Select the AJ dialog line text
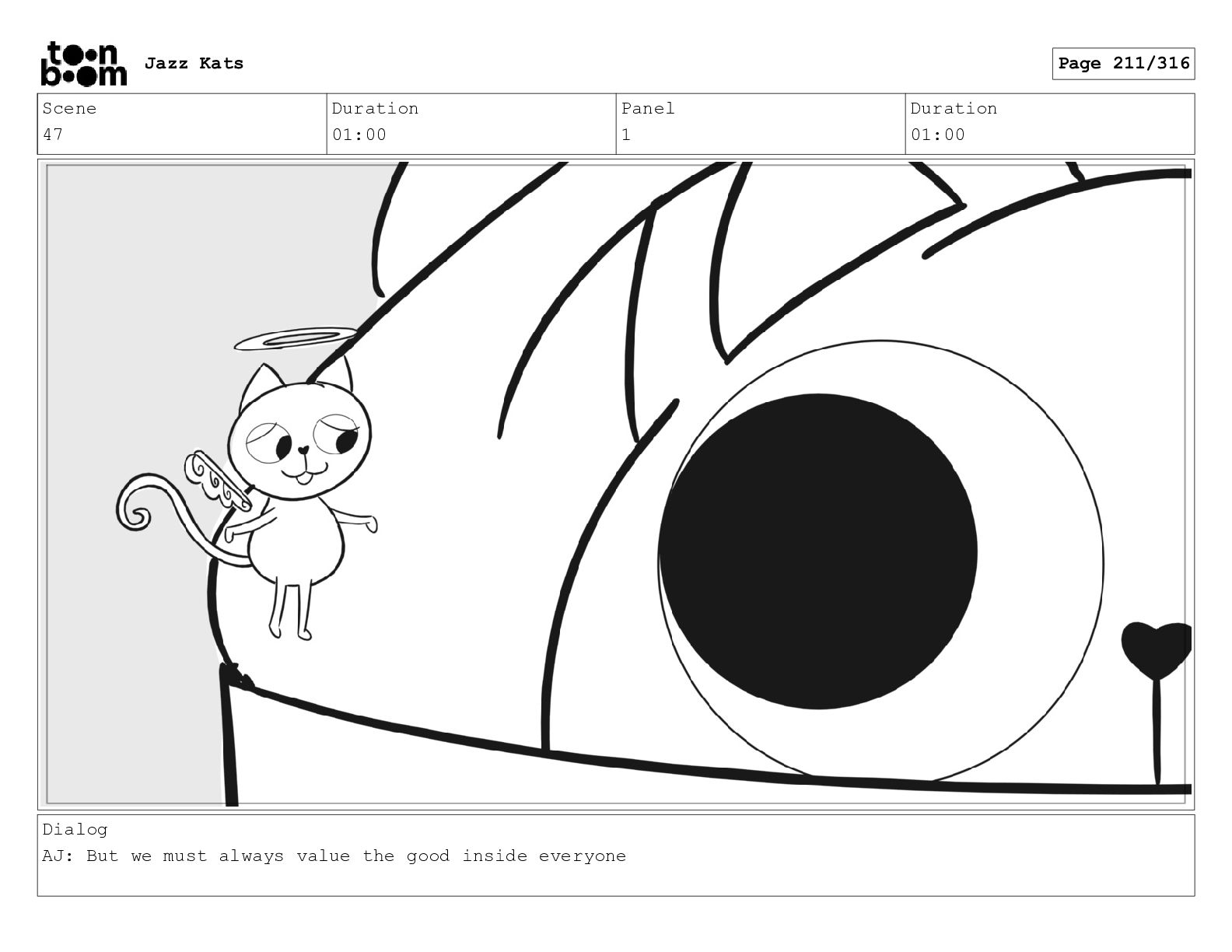This screenshot has height=952, width=1232. (x=334, y=856)
